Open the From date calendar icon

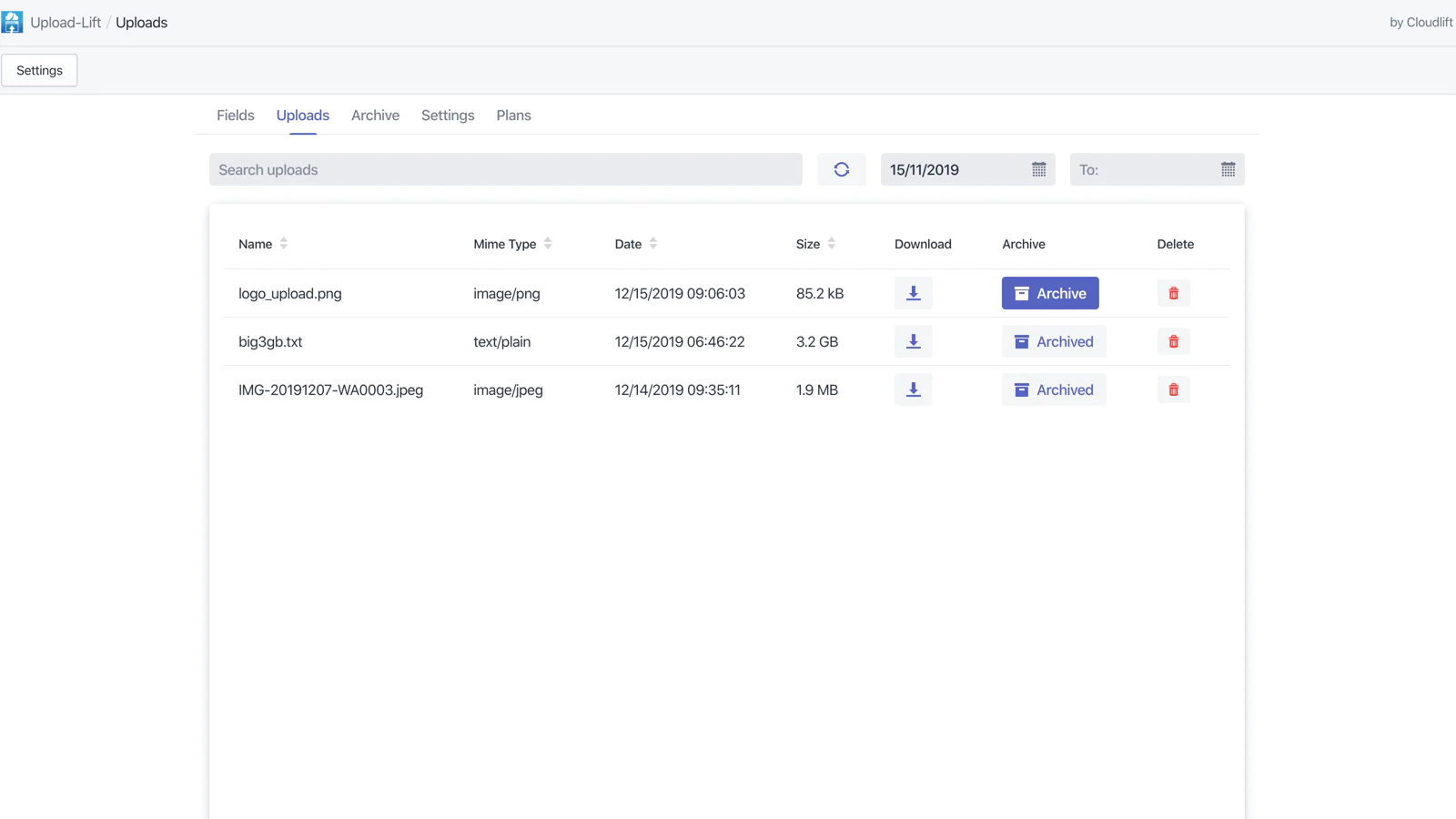coord(1038,169)
